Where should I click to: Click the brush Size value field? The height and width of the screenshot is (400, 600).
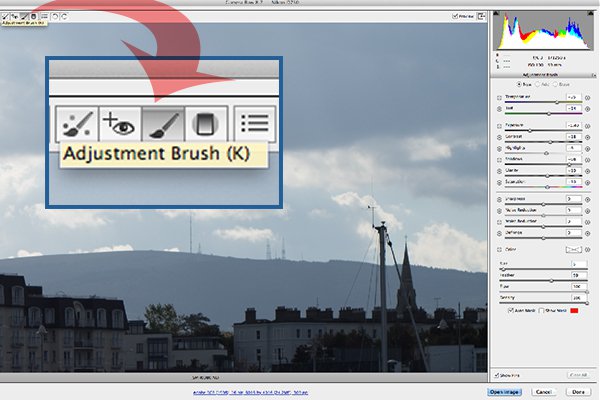579,264
